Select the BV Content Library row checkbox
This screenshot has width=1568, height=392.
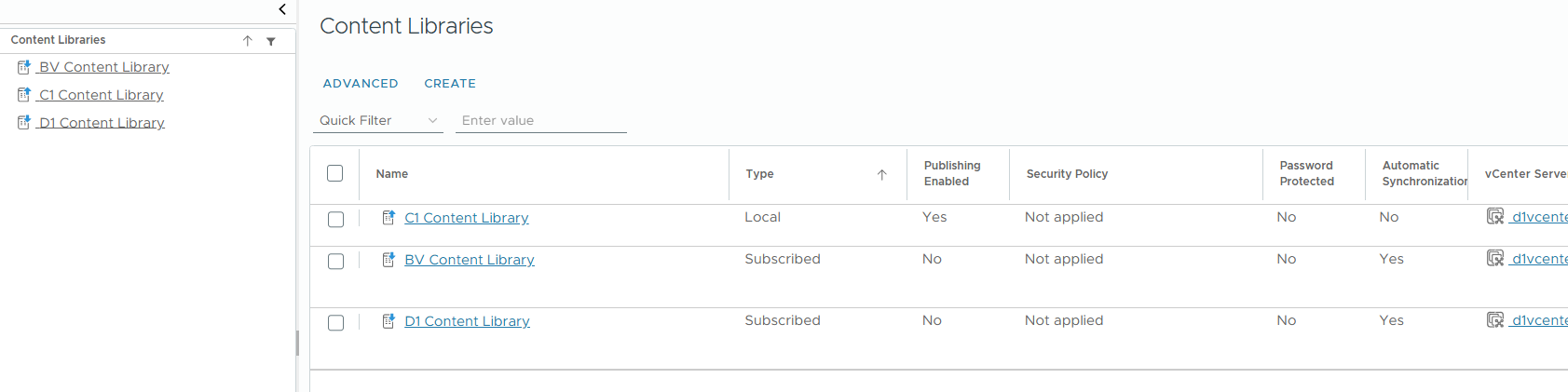pos(336,262)
